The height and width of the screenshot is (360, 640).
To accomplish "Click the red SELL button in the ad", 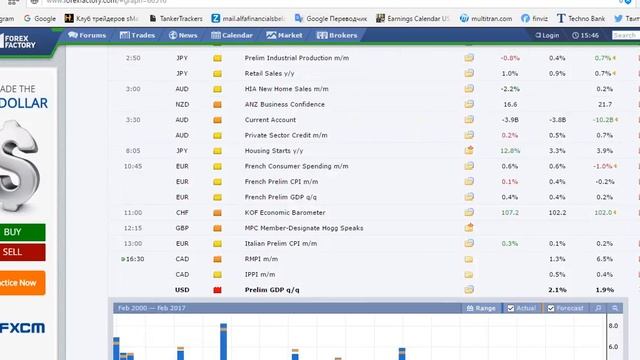I will tap(22, 252).
